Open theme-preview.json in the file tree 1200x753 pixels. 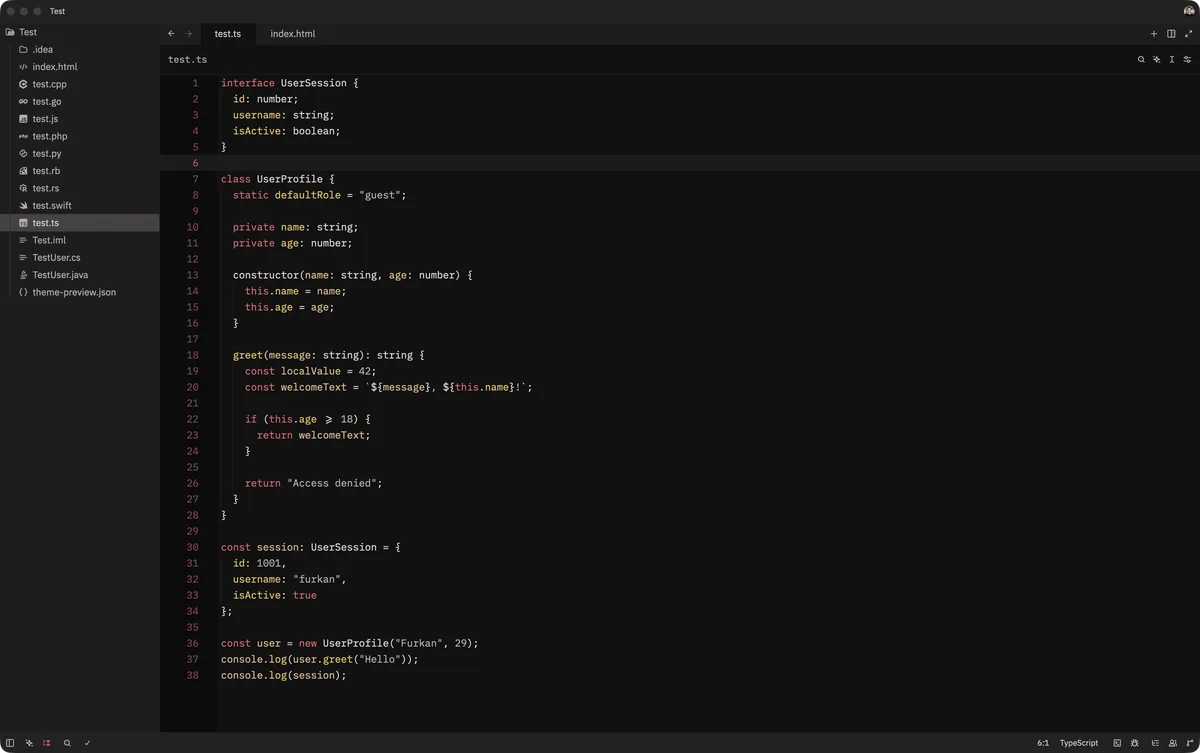pyautogui.click(x=80, y=292)
